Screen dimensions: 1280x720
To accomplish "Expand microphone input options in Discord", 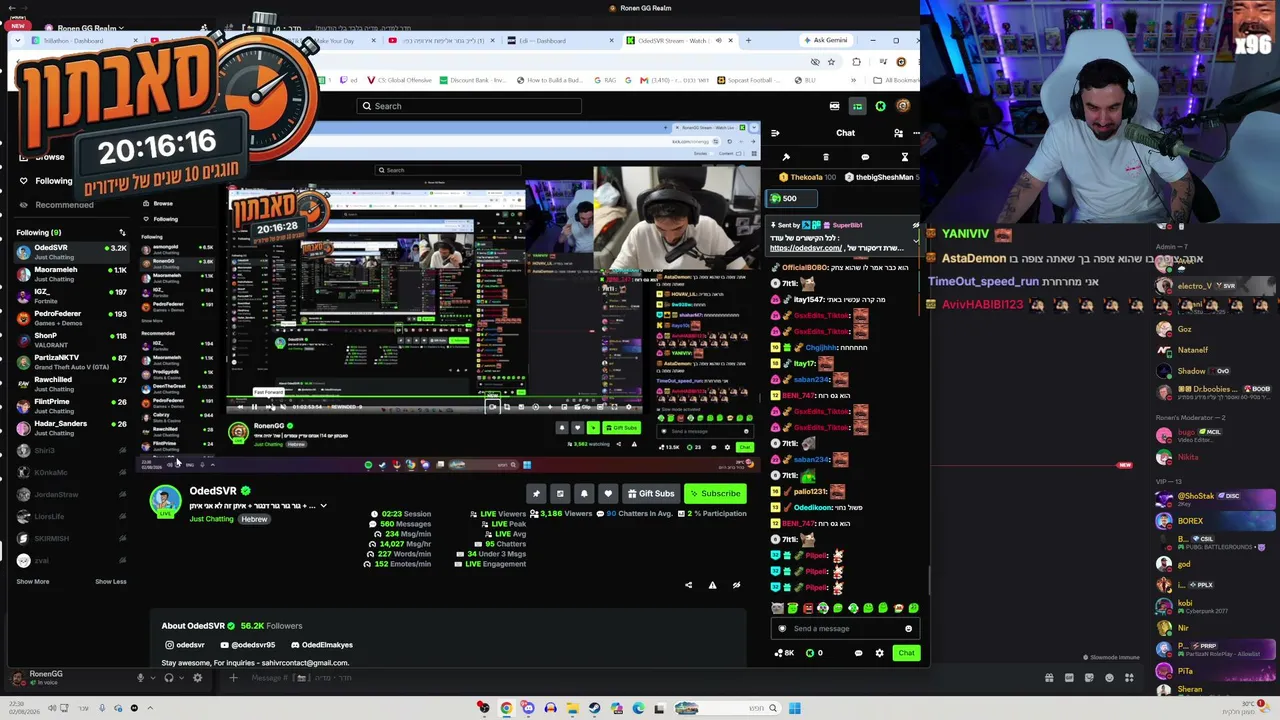I will (x=153, y=678).
